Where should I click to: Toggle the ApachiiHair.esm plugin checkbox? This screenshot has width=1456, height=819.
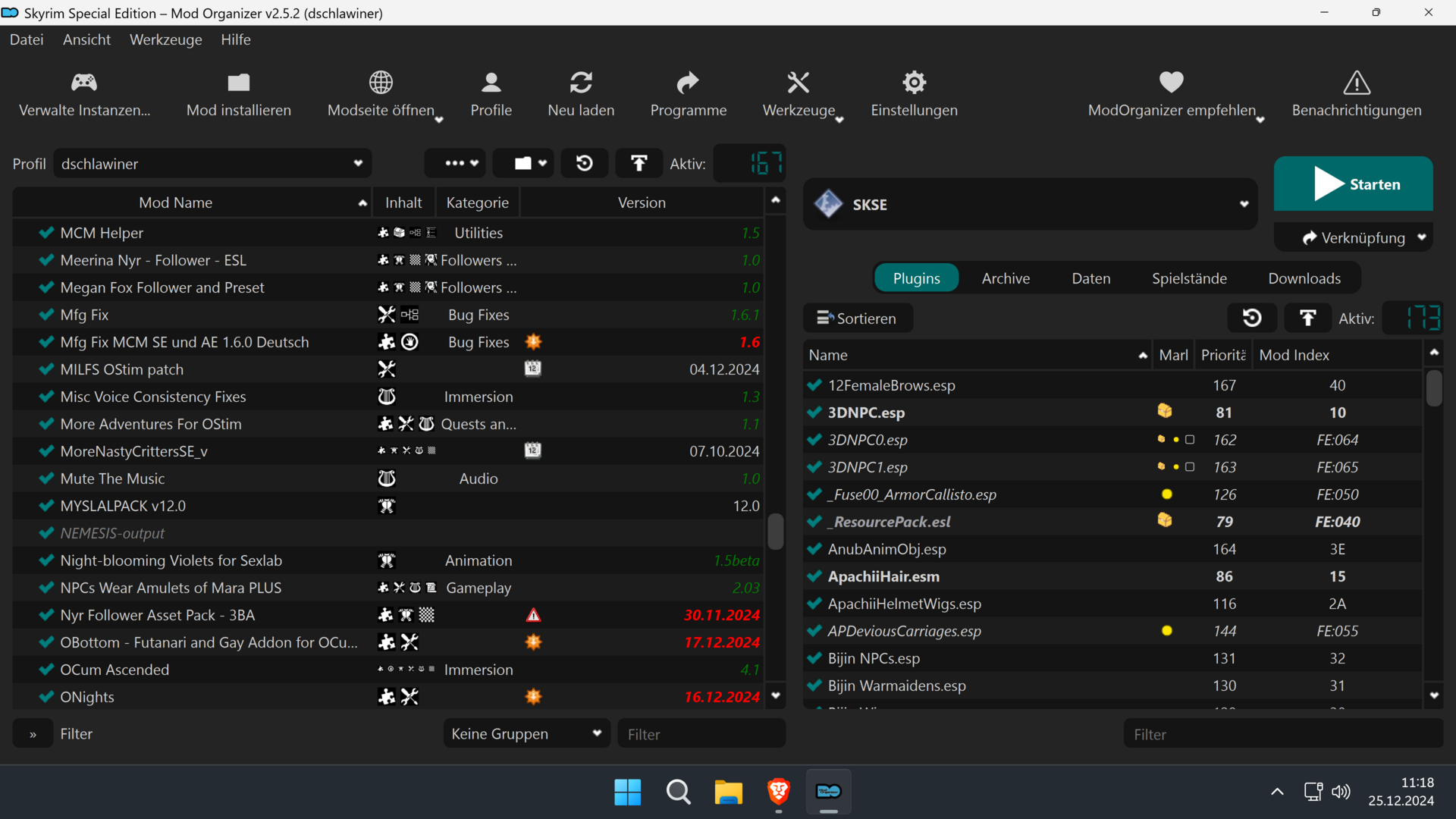(815, 576)
